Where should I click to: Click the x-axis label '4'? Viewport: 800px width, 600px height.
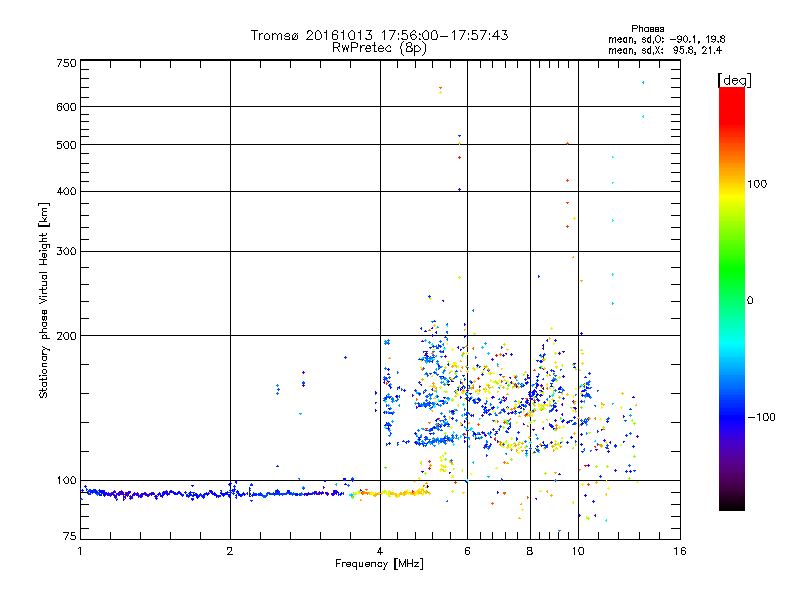point(380,551)
